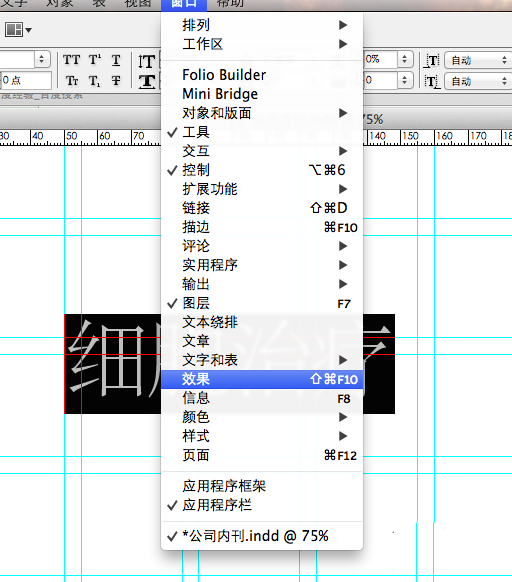The height and width of the screenshot is (582, 512).
Task: Select Mini Bridge from the menu
Action: coord(262,94)
